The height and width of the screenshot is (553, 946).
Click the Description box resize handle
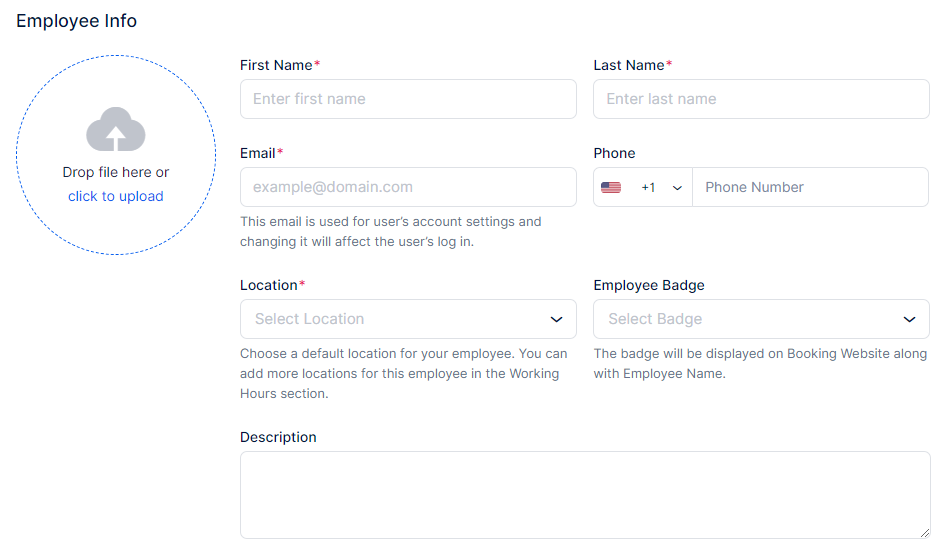coord(925,534)
